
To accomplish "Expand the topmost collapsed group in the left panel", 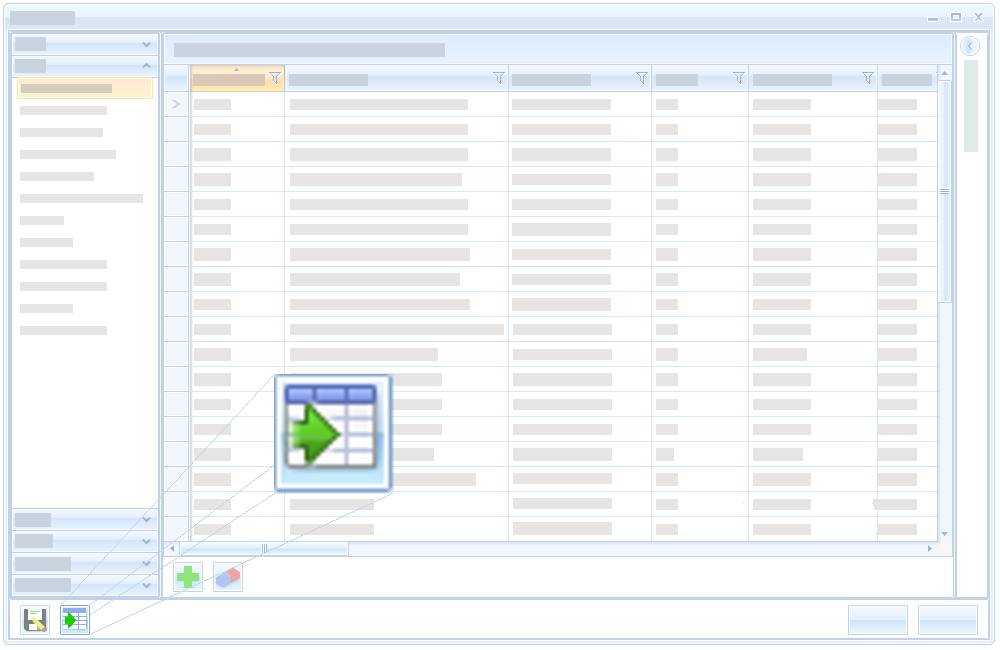I will [147, 45].
